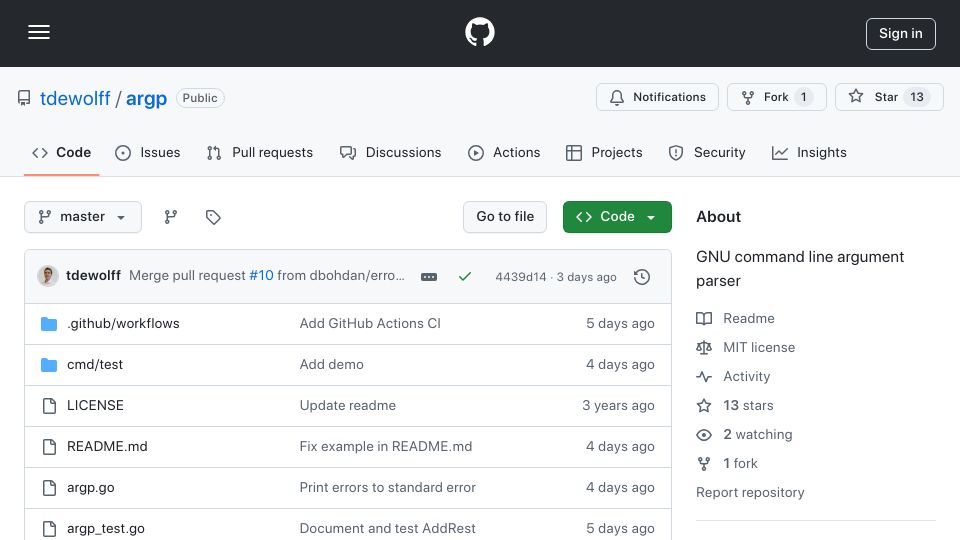Open Readme link in About sidebar
Viewport: 960px width, 540px height.
735,318
